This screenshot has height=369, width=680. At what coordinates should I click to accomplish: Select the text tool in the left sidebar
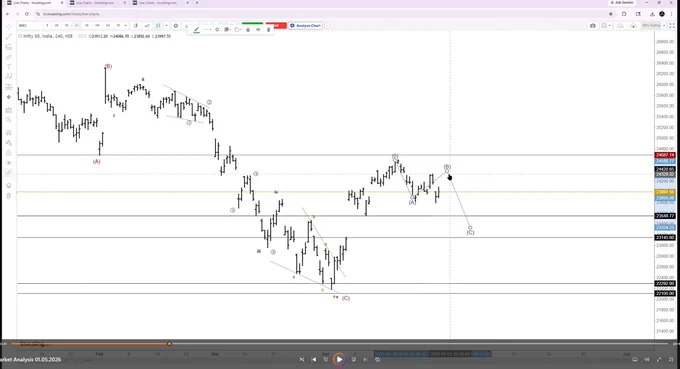9,67
